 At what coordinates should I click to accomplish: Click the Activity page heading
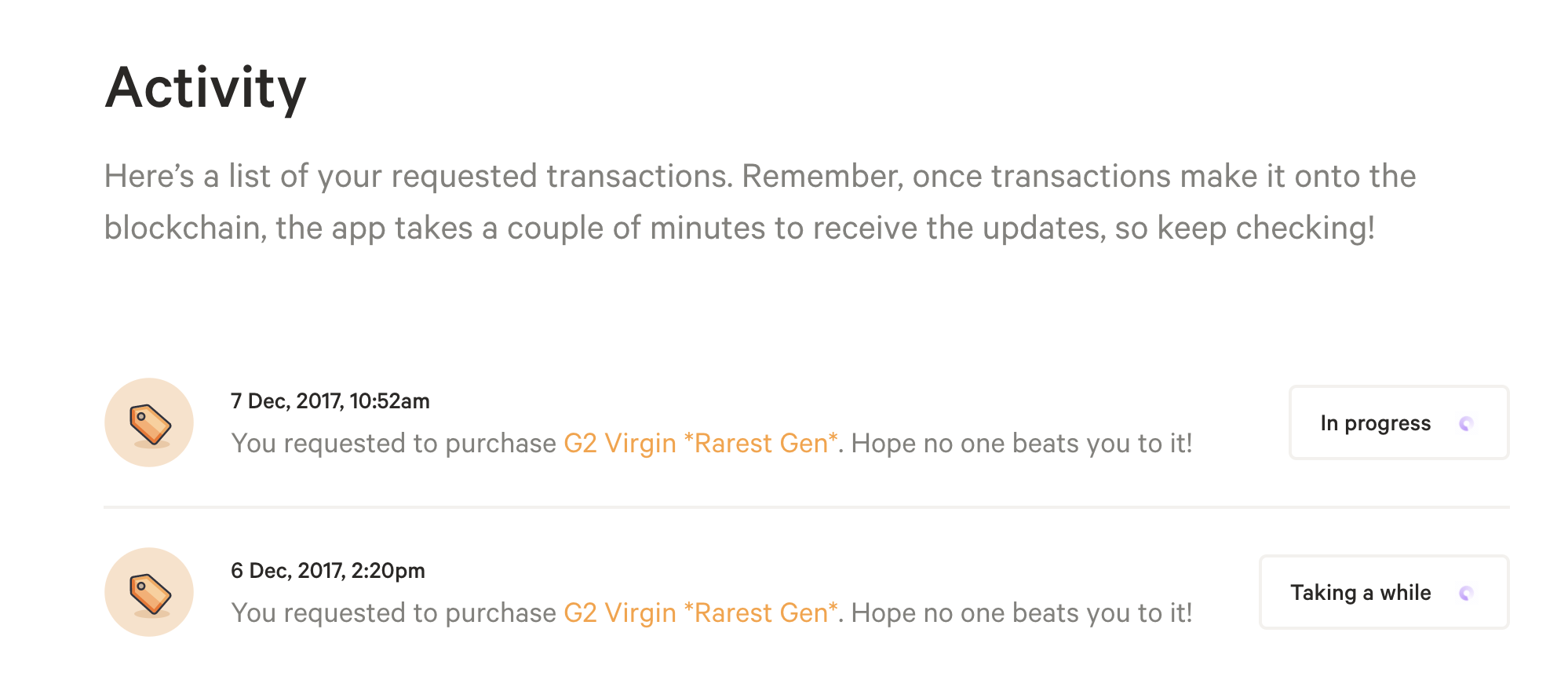click(206, 88)
